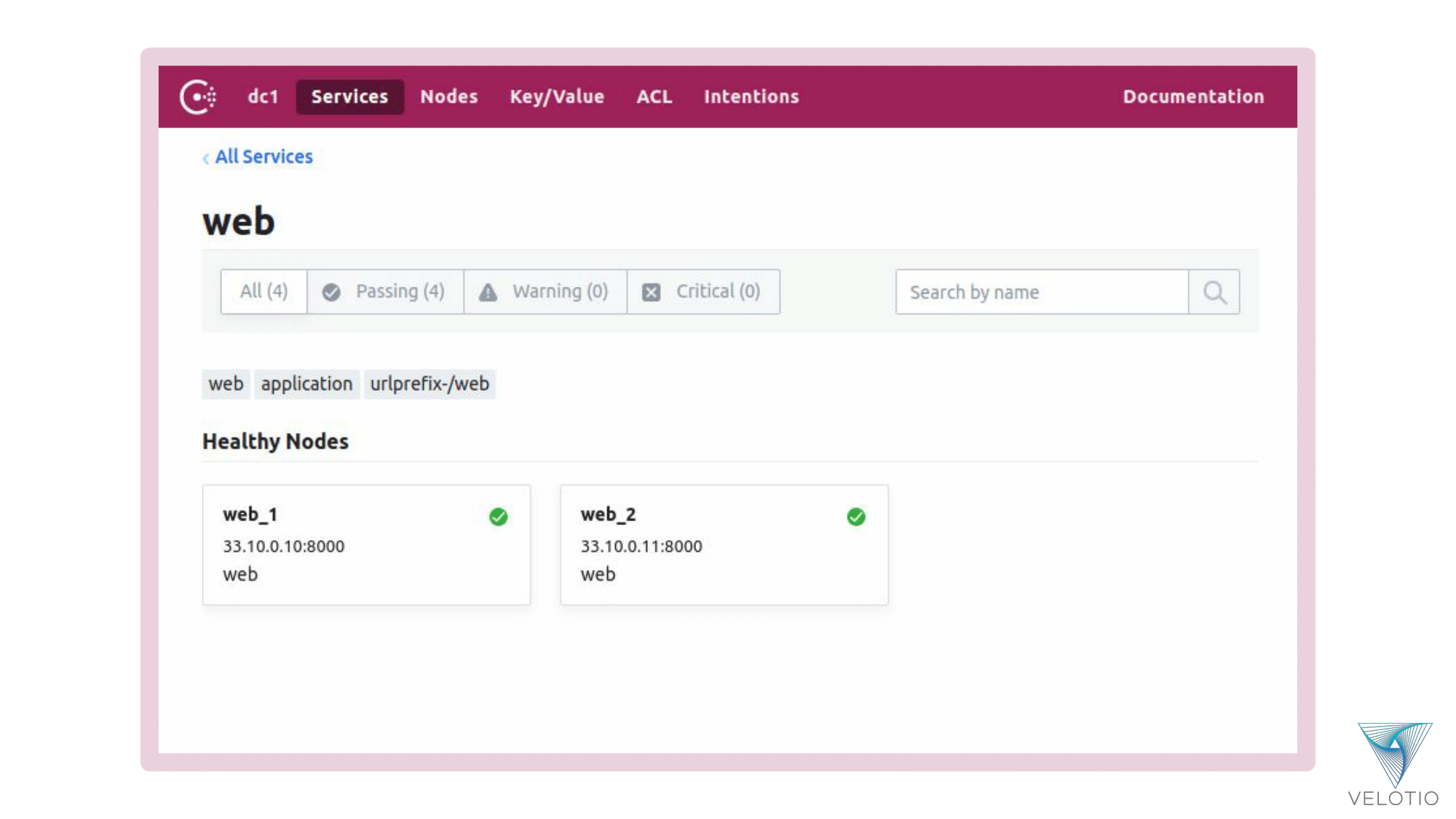Enable the Passing (4) filter
Viewport: 1456px width, 819px height.
(386, 291)
